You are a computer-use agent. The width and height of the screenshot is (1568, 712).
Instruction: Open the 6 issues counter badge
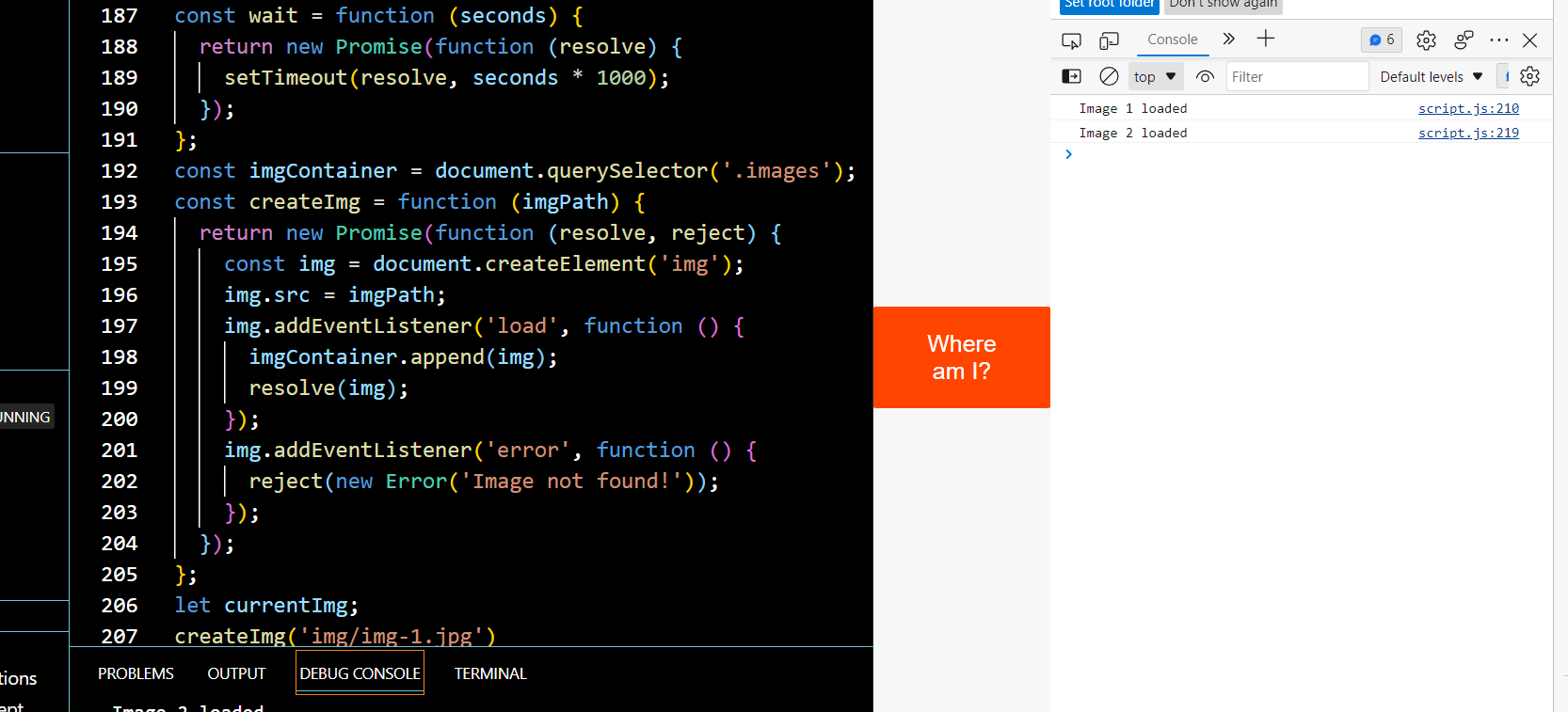click(x=1382, y=40)
